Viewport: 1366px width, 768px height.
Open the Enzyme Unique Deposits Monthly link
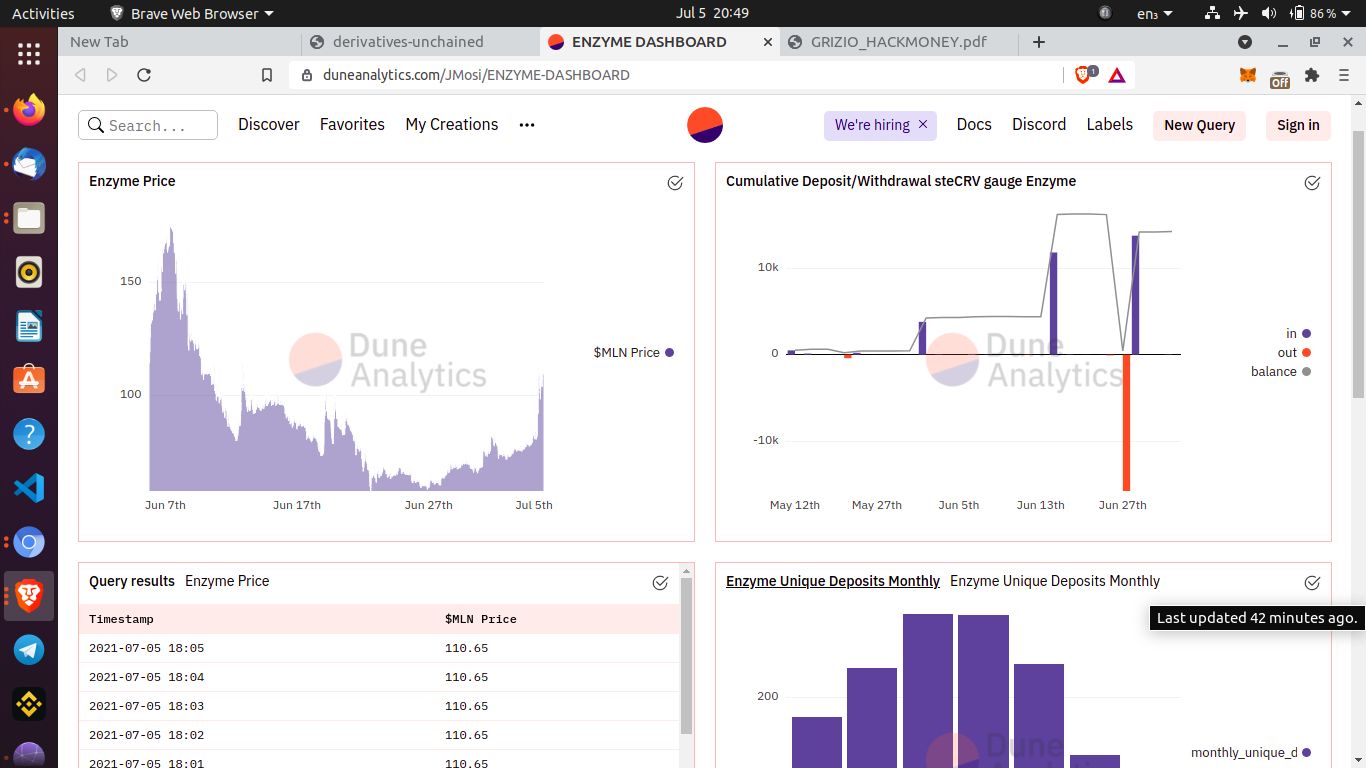pos(833,581)
